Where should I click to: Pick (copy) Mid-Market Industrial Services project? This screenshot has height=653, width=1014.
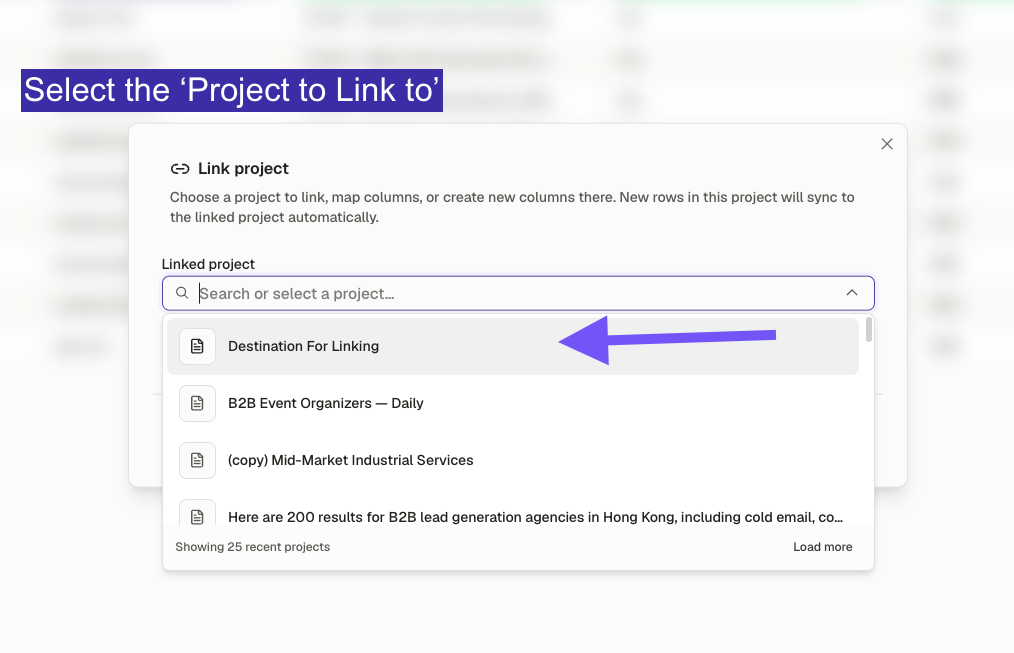point(512,460)
